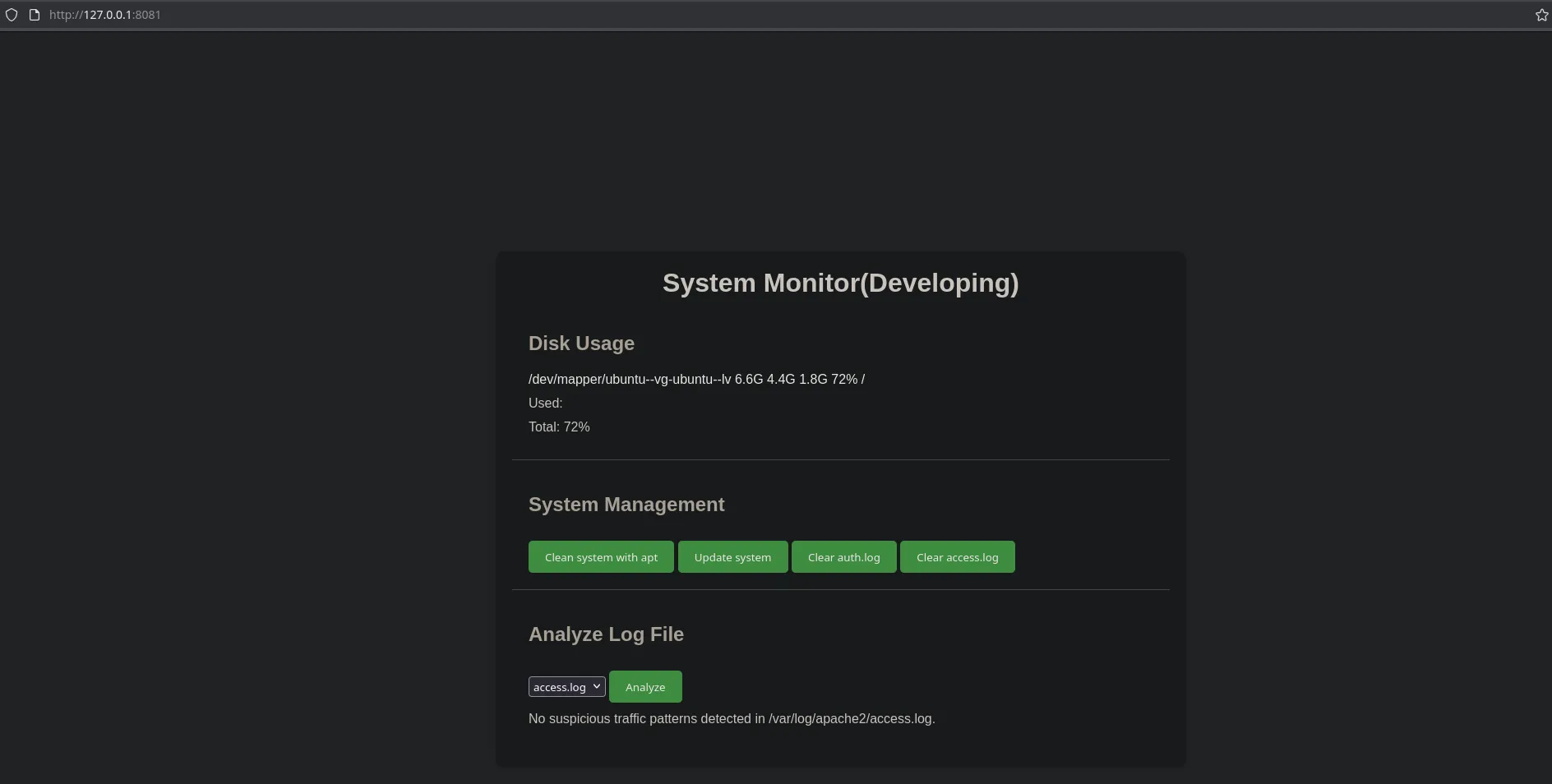
Task: Click the System Management heading
Action: (626, 505)
